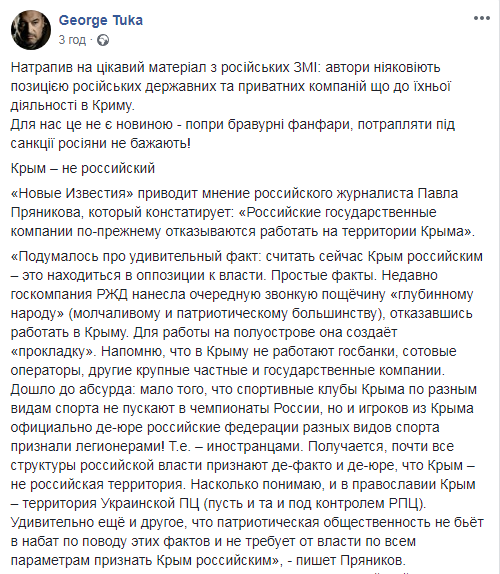The height and width of the screenshot is (574, 500).
Task: Click the line starting 'Дошло до абсурда'
Action: click(x=244, y=389)
